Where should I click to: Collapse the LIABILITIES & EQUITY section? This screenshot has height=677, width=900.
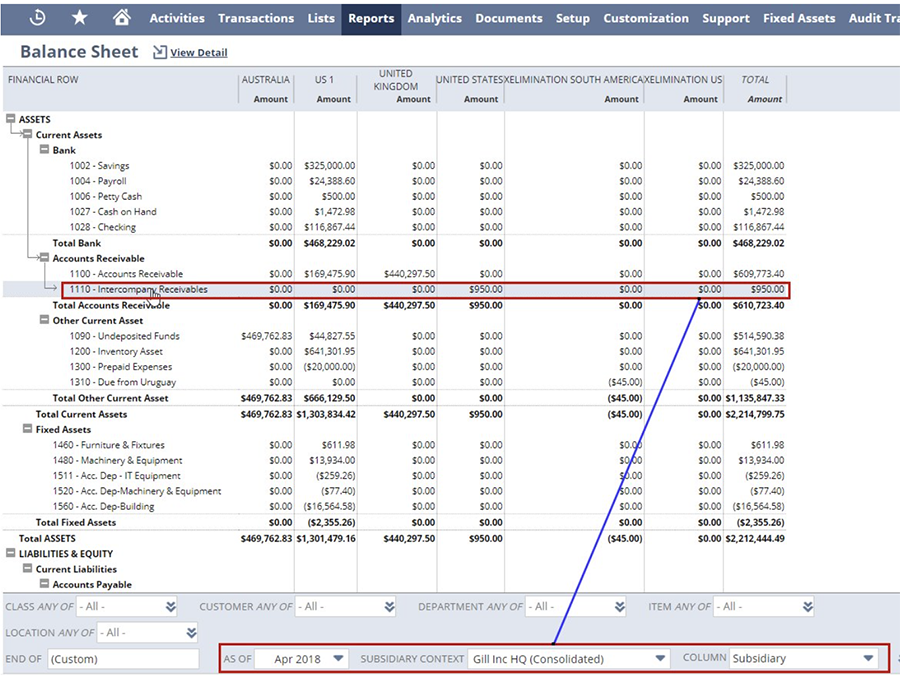click(x=11, y=553)
